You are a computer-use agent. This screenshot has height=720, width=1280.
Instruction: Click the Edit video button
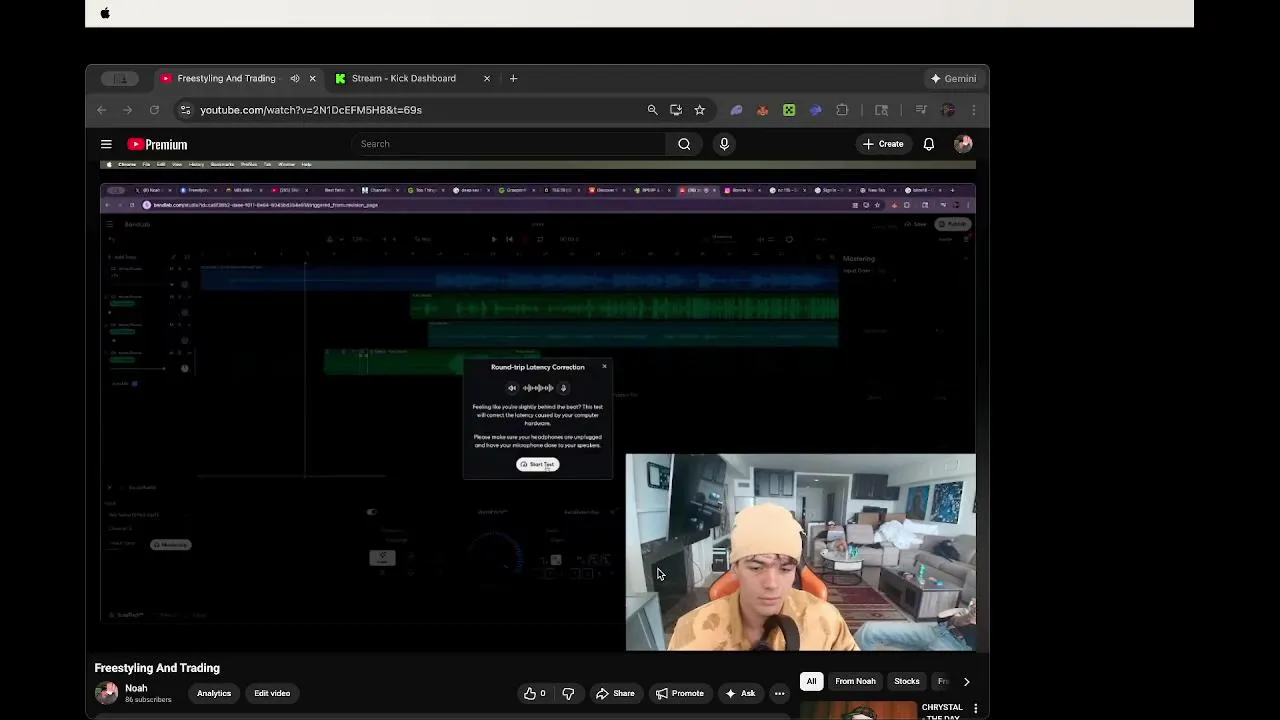click(x=272, y=693)
